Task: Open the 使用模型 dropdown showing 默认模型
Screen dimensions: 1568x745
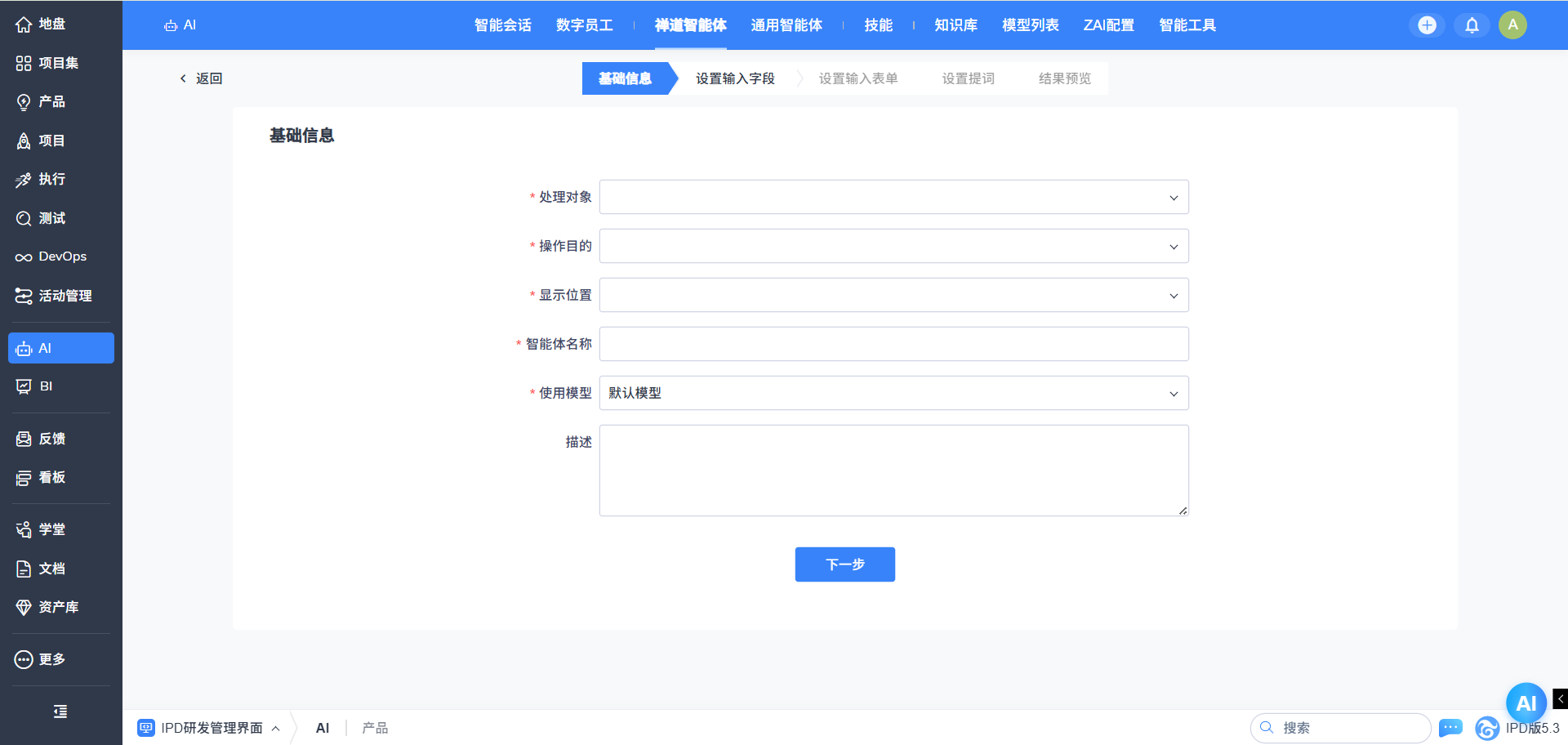Action: pos(893,393)
